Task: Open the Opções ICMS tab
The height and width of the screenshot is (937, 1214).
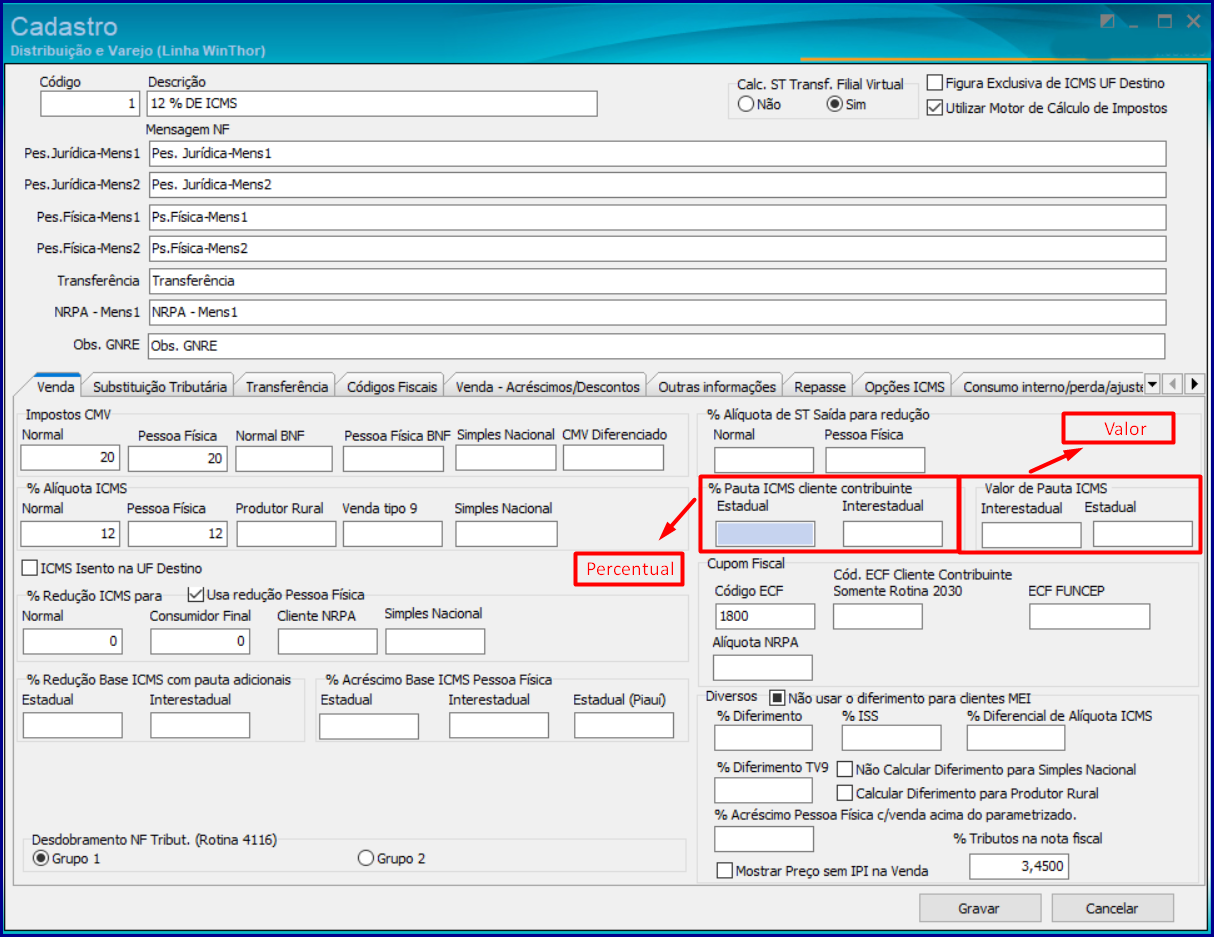Action: (904, 386)
